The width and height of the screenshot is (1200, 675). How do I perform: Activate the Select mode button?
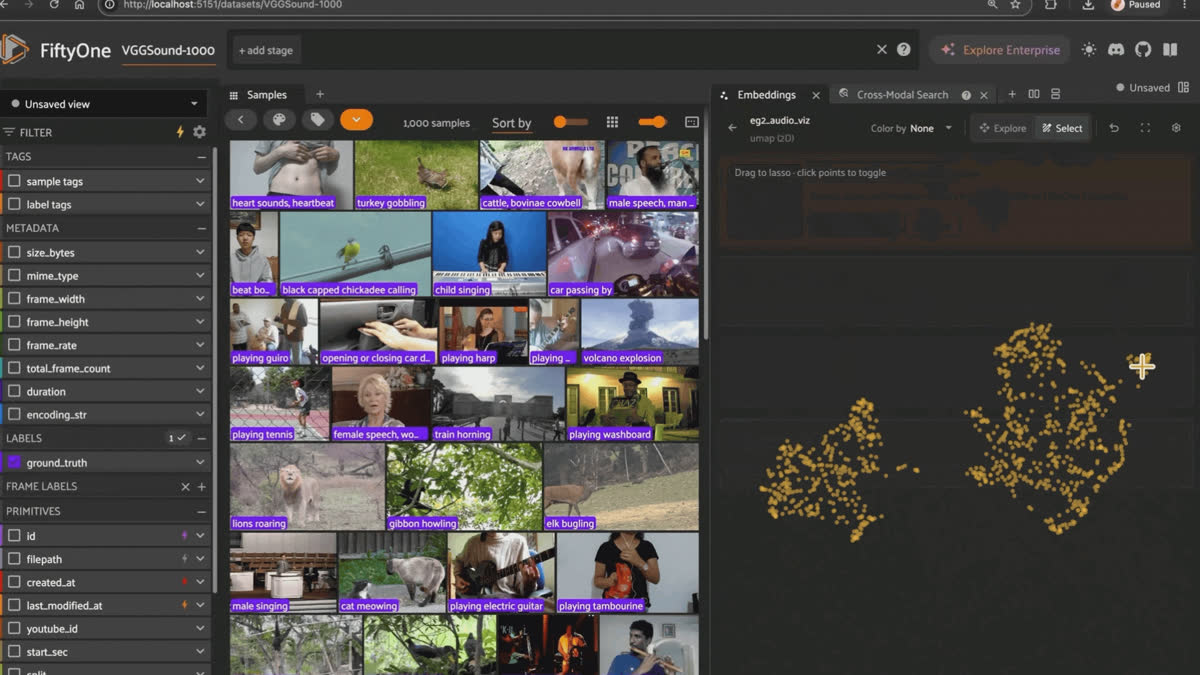(1062, 128)
